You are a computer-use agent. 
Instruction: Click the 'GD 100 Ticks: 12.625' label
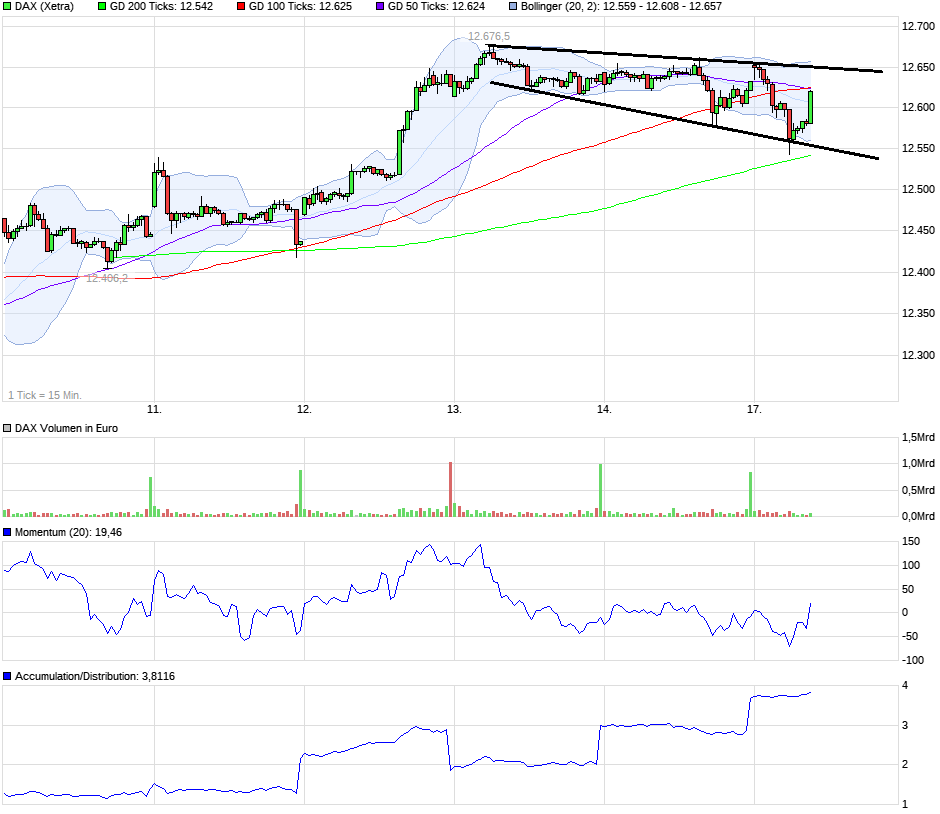(300, 7)
